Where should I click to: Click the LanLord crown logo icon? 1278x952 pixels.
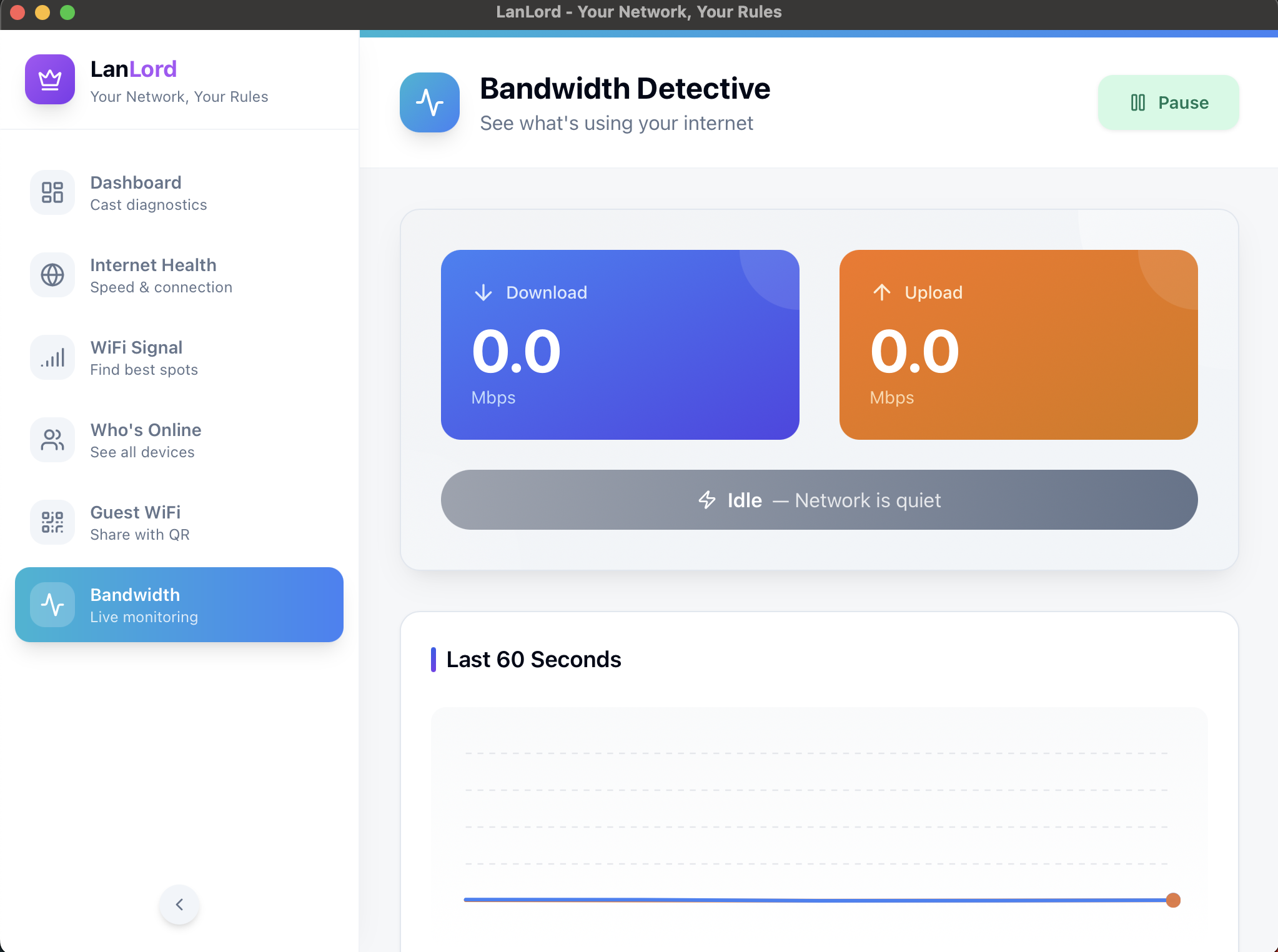pos(50,79)
